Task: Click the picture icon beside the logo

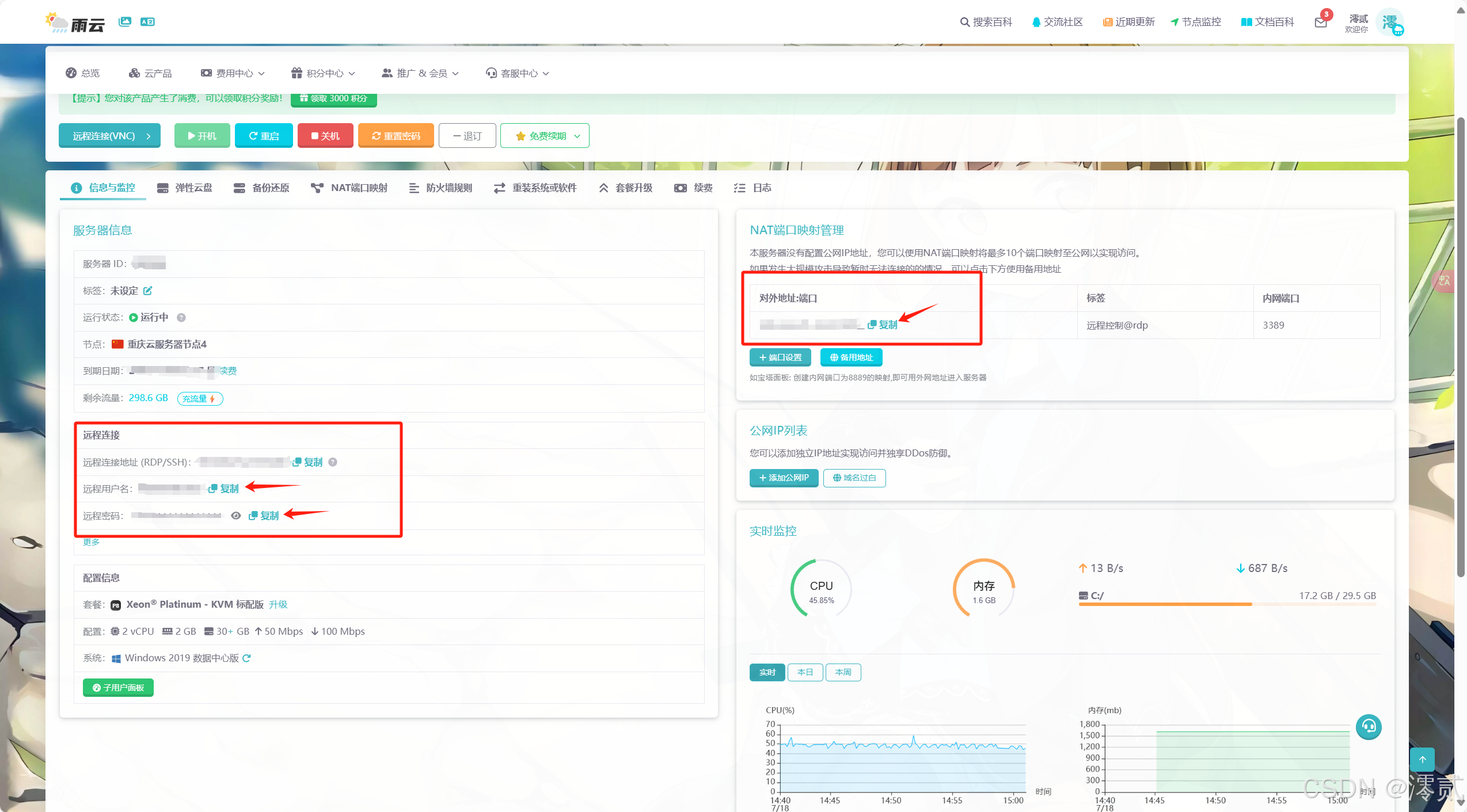Action: tap(125, 22)
